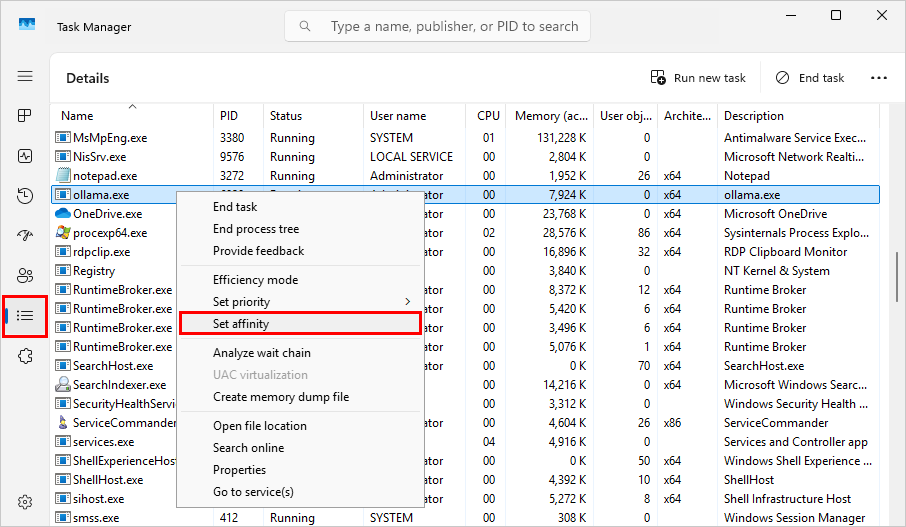This screenshot has height=527, width=906.
Task: Click Run new task button
Action: (698, 78)
